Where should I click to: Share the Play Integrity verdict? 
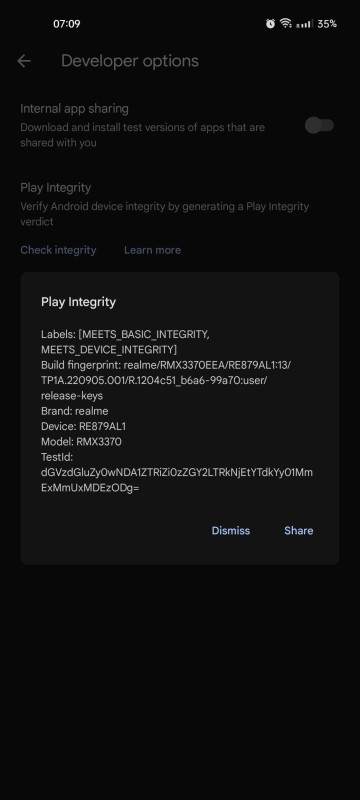point(299,531)
